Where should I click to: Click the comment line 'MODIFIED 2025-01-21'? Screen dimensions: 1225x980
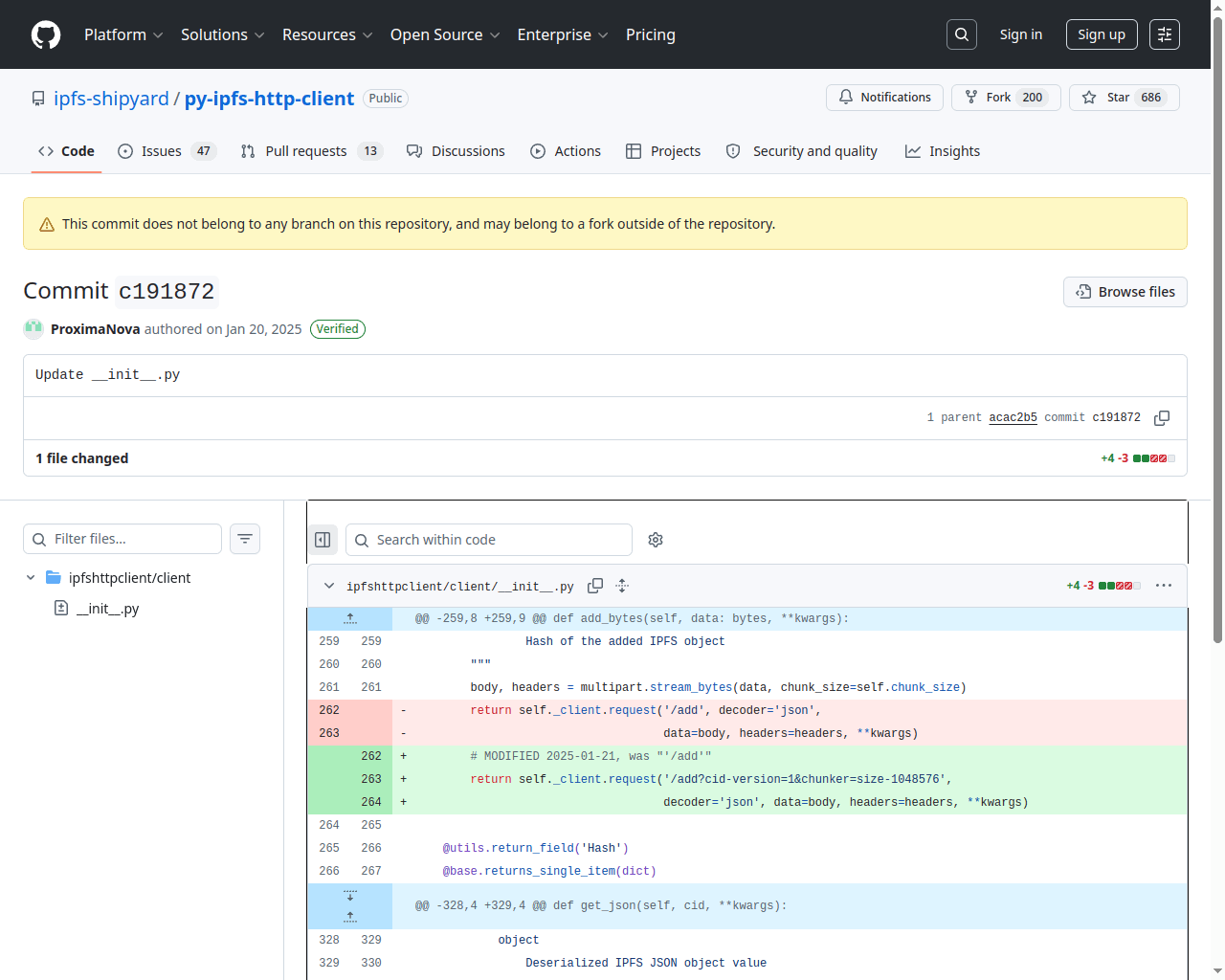(x=590, y=756)
